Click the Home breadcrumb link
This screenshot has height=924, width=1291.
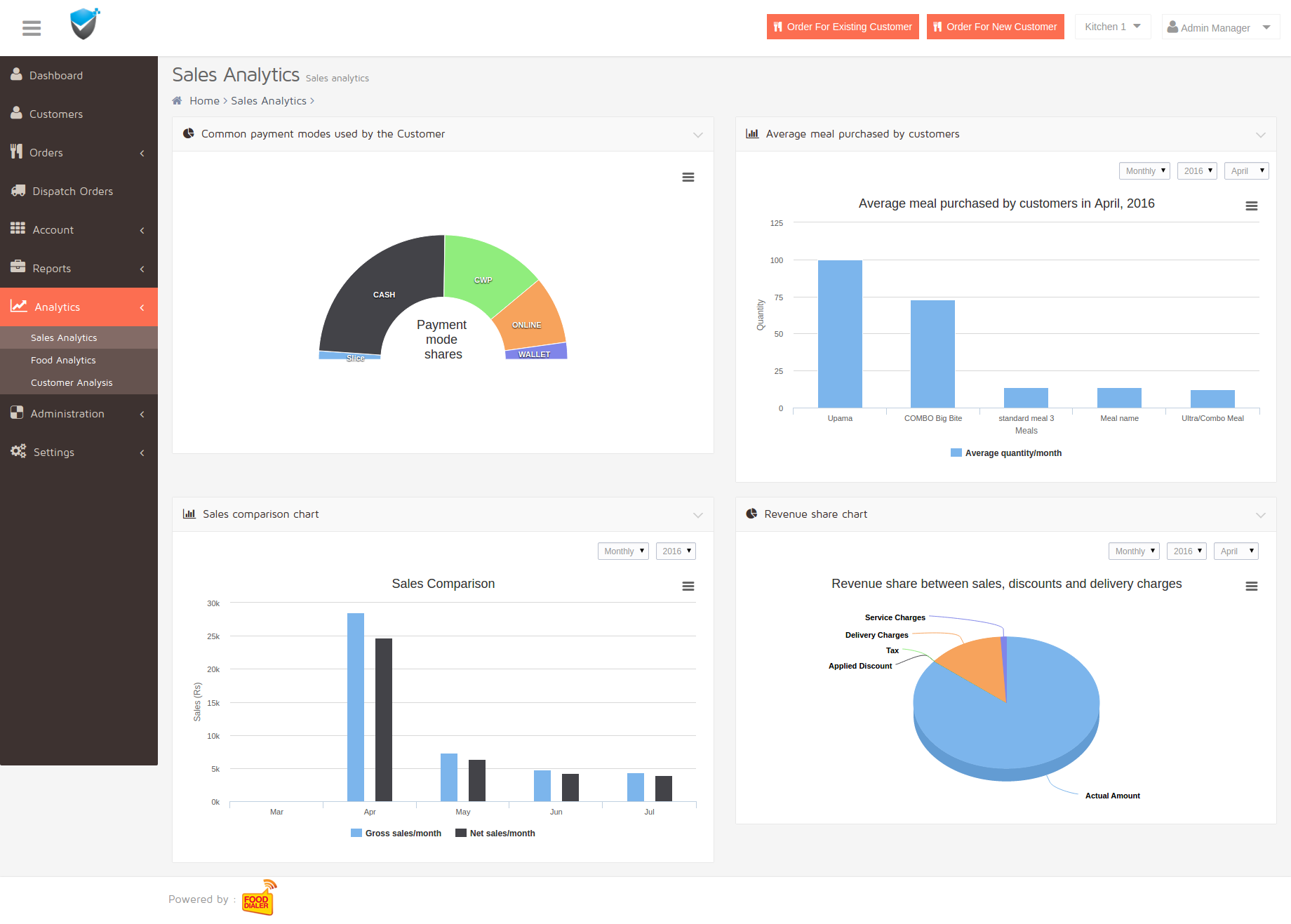(204, 101)
